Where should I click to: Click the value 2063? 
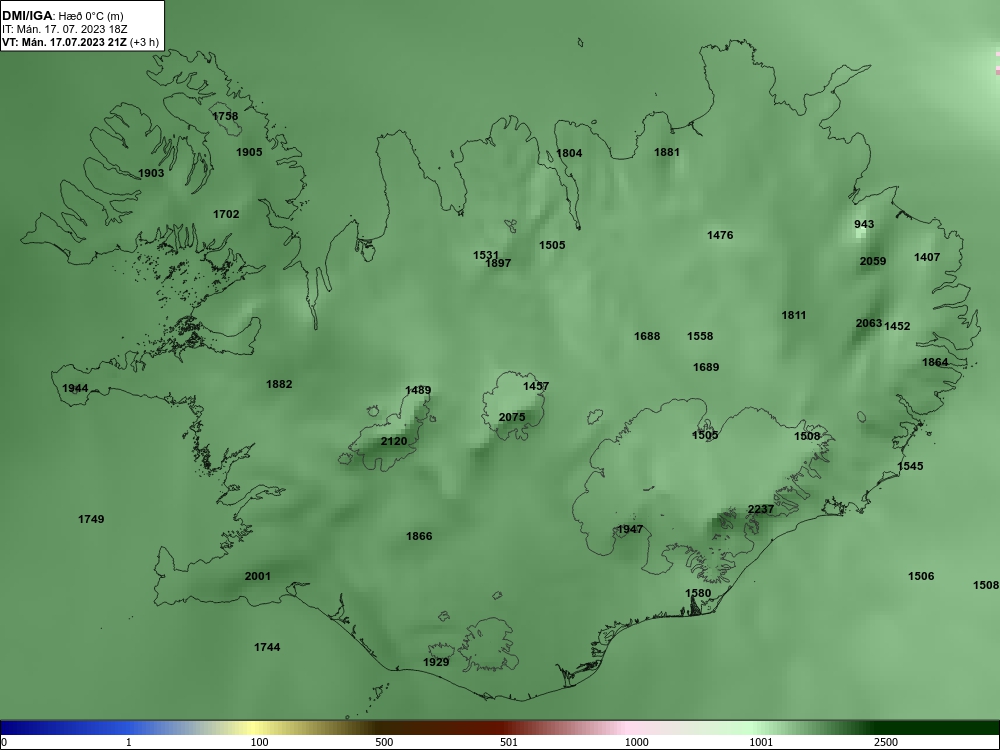pos(869,323)
